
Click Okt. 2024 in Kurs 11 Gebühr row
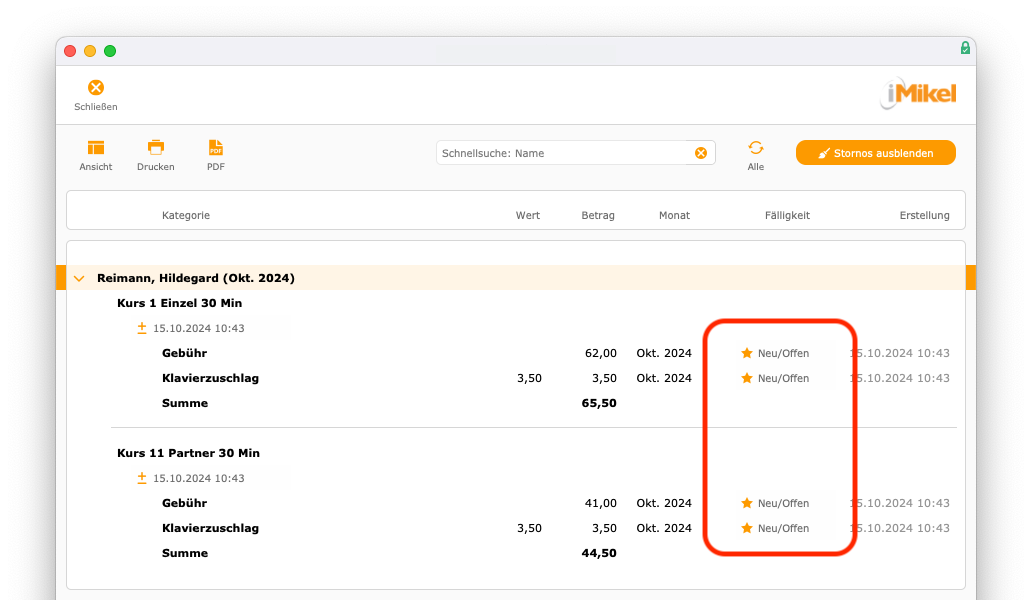click(664, 503)
